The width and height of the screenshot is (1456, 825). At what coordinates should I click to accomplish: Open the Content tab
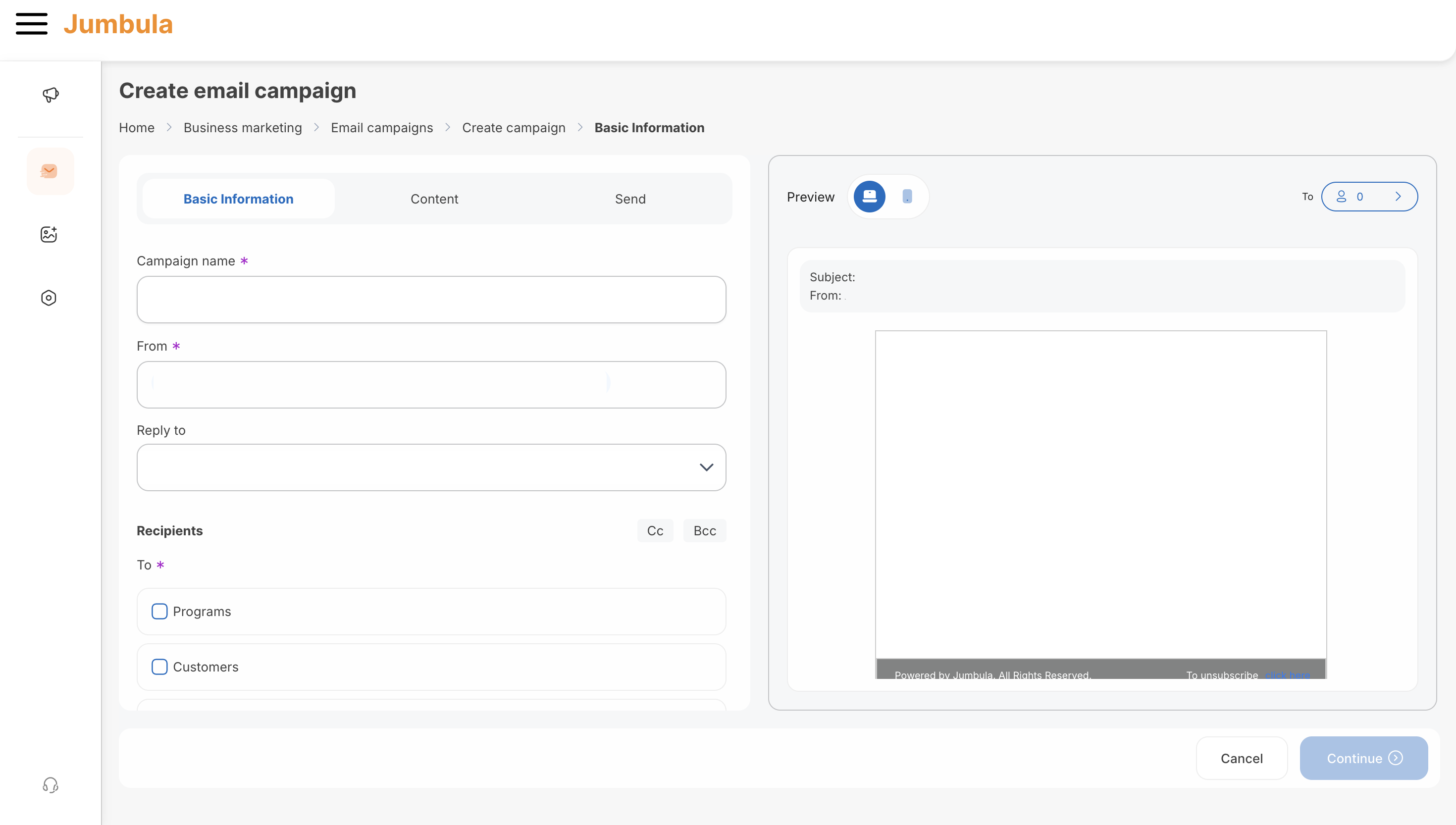click(434, 199)
